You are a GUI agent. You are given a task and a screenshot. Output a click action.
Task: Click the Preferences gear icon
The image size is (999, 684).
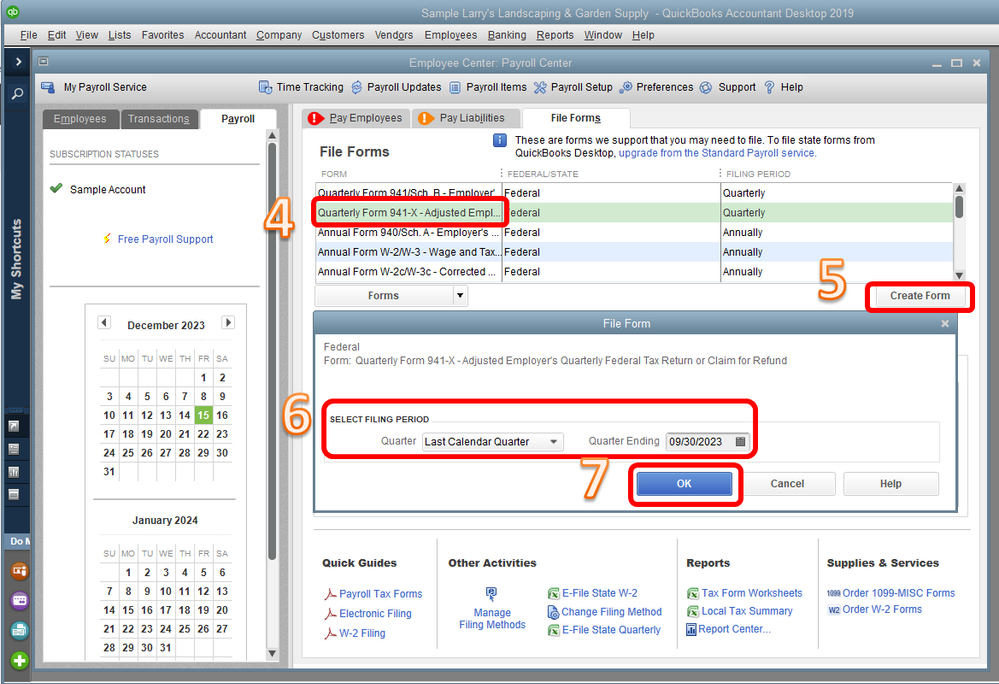coord(626,87)
